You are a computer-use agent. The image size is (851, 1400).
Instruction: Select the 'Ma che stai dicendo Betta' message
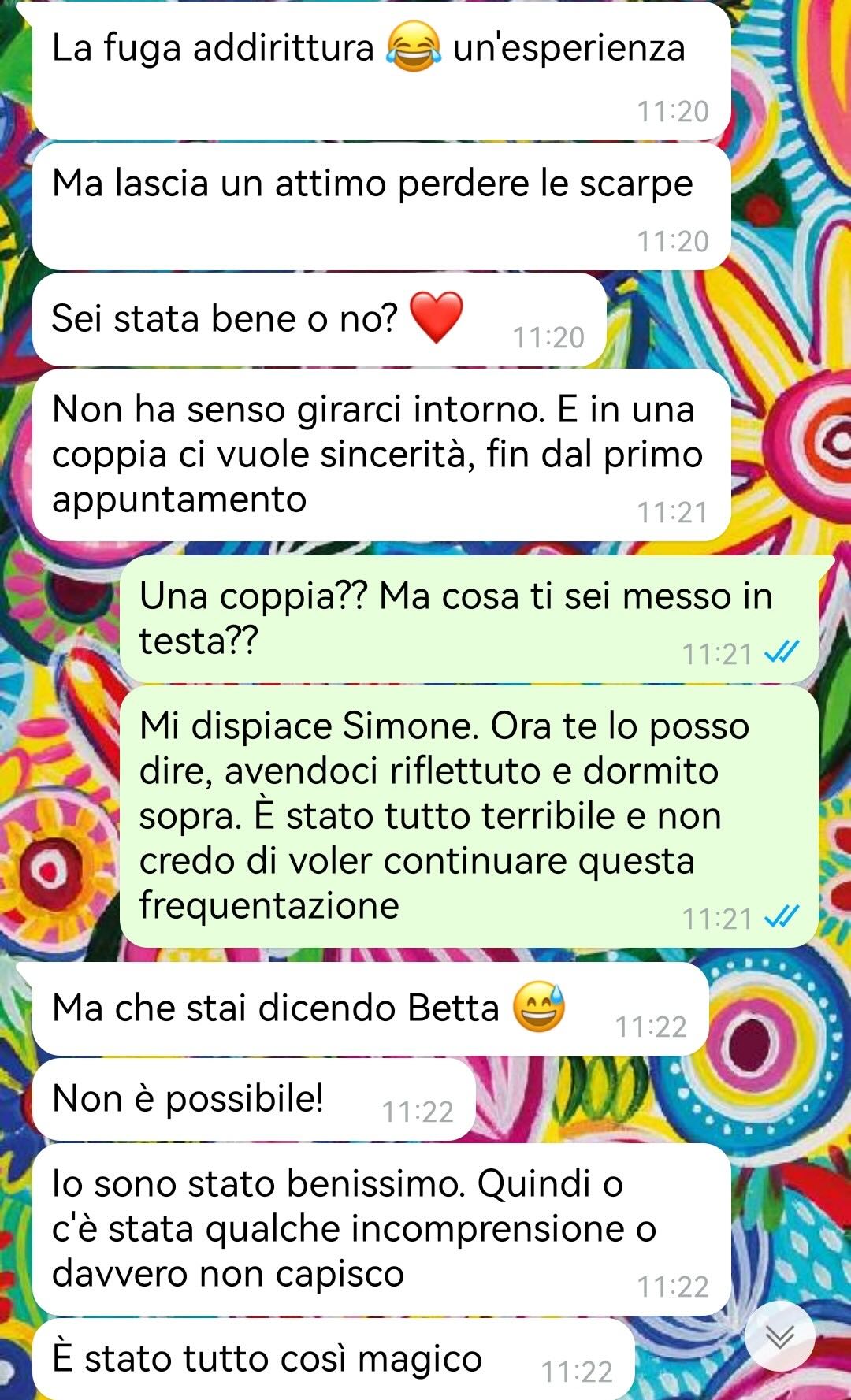point(370,1008)
